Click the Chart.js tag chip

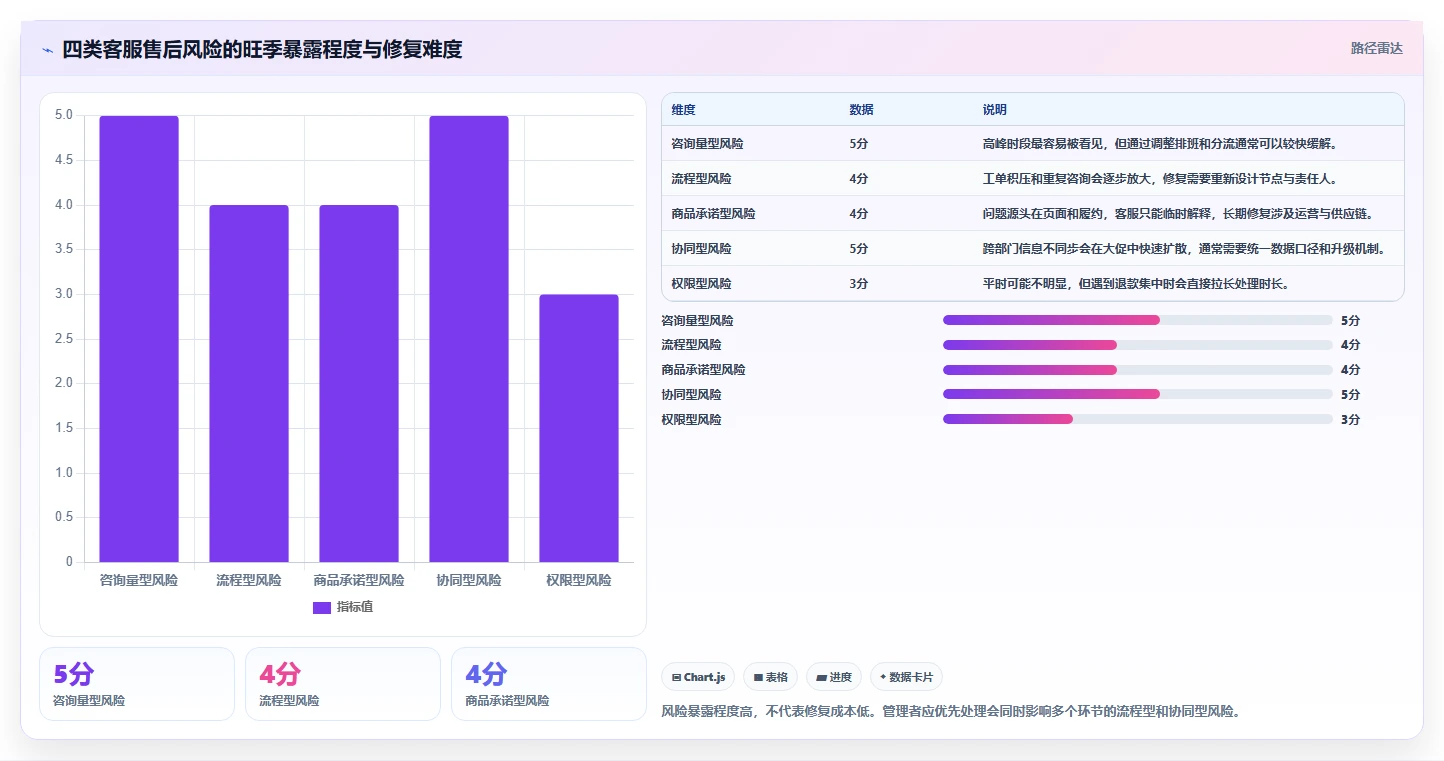pos(698,677)
